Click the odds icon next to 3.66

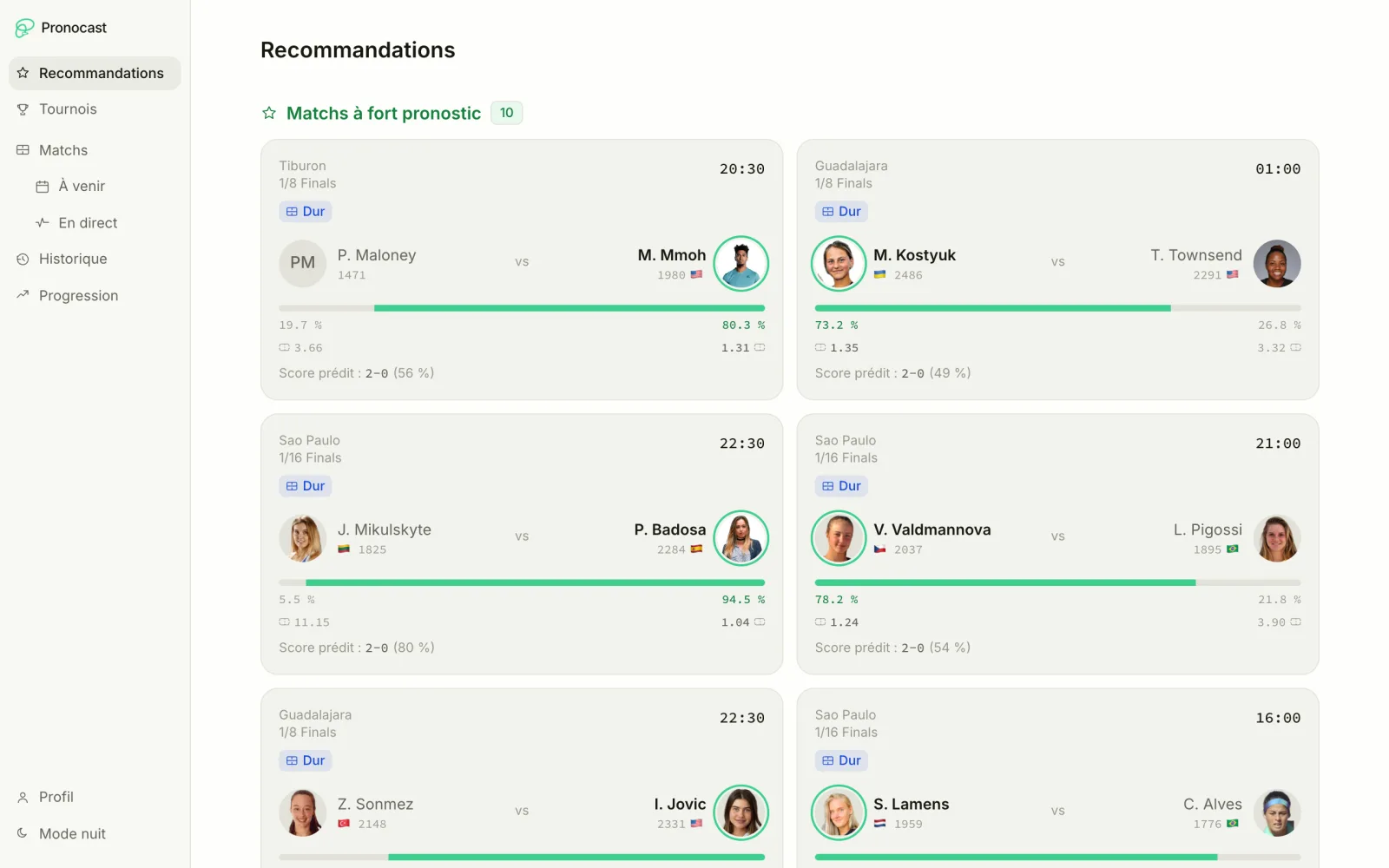pyautogui.click(x=285, y=348)
